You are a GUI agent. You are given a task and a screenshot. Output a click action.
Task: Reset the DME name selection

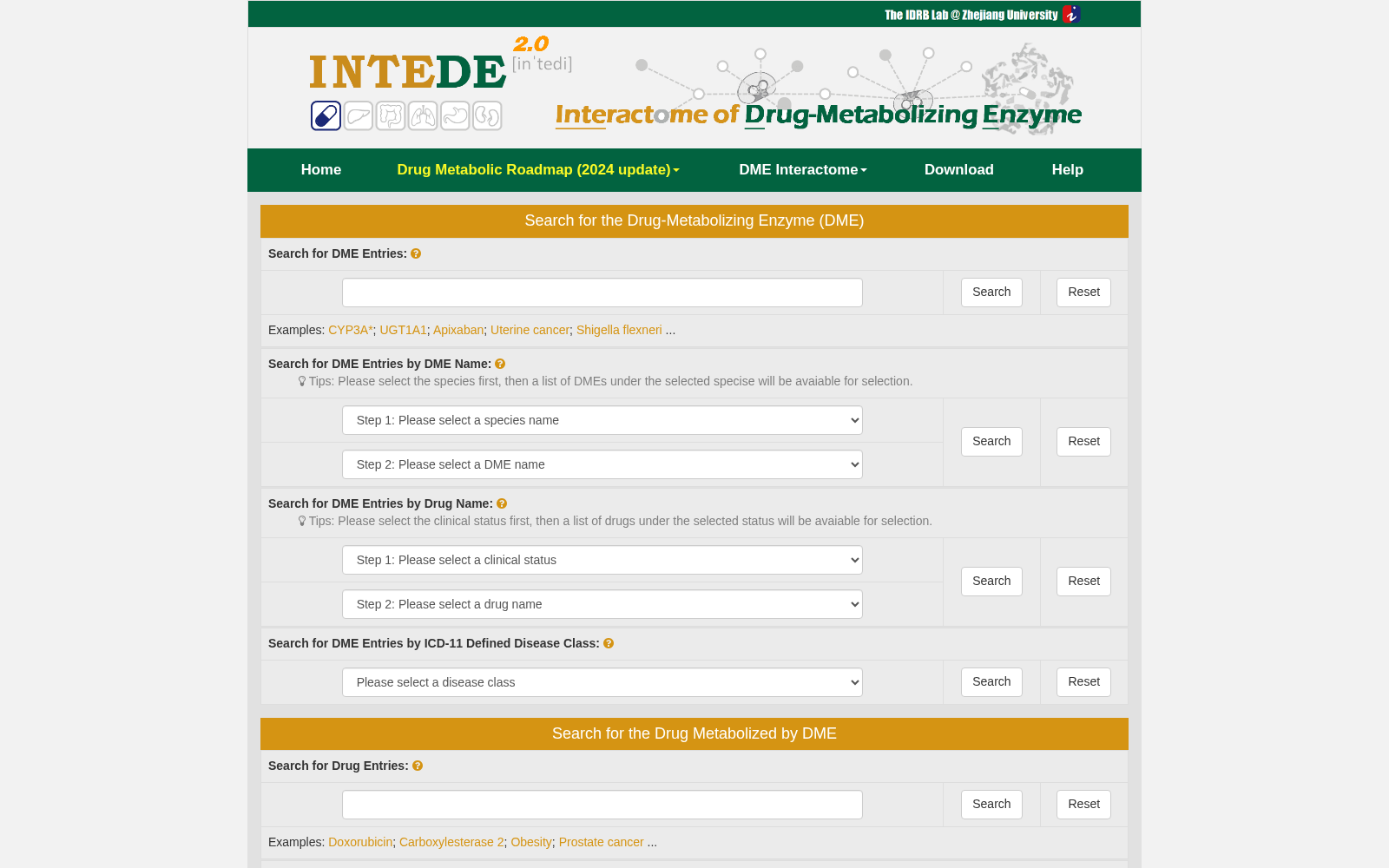click(x=1083, y=442)
